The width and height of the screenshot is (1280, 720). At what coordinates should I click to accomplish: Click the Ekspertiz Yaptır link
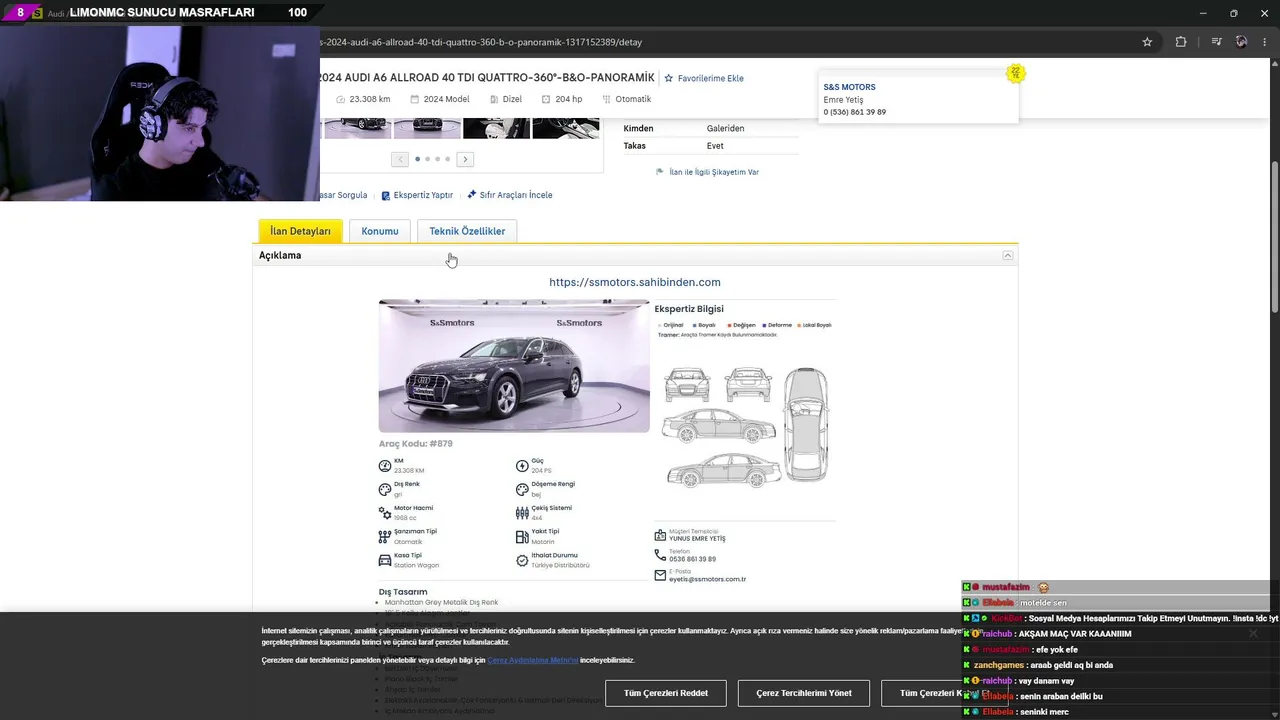point(423,195)
